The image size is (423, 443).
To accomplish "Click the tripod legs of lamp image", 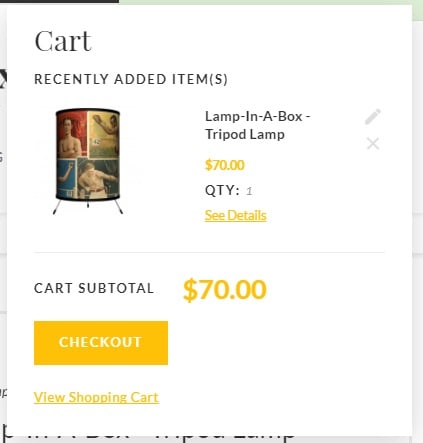I will tap(88, 206).
